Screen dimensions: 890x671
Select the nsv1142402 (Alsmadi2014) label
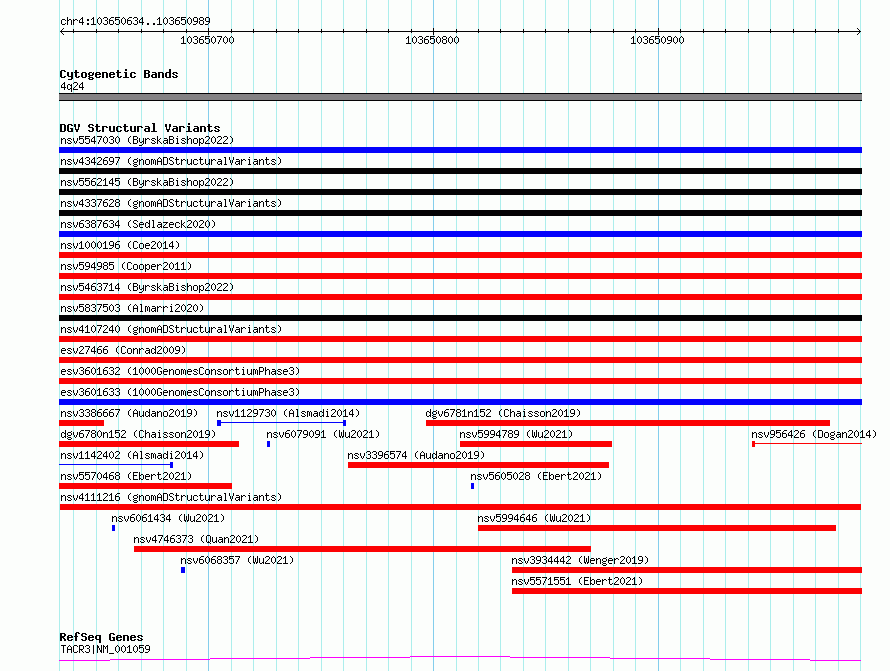(132, 455)
